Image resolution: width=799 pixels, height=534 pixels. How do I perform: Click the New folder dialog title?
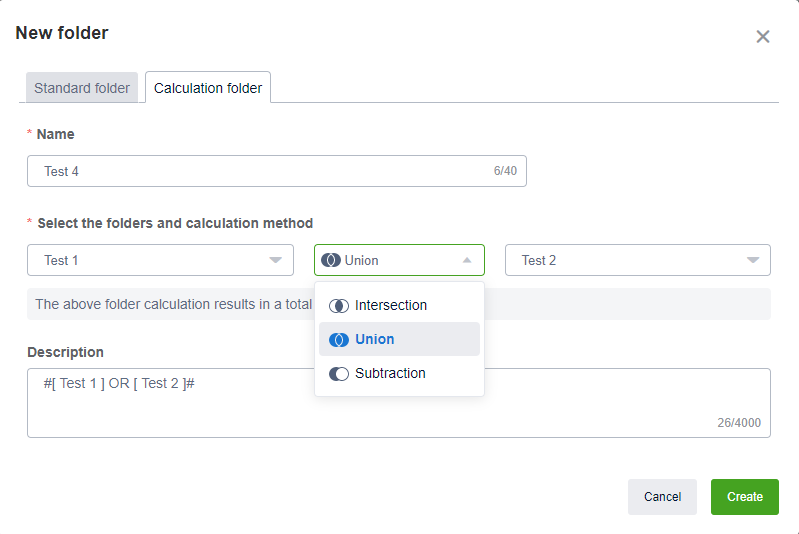point(62,34)
